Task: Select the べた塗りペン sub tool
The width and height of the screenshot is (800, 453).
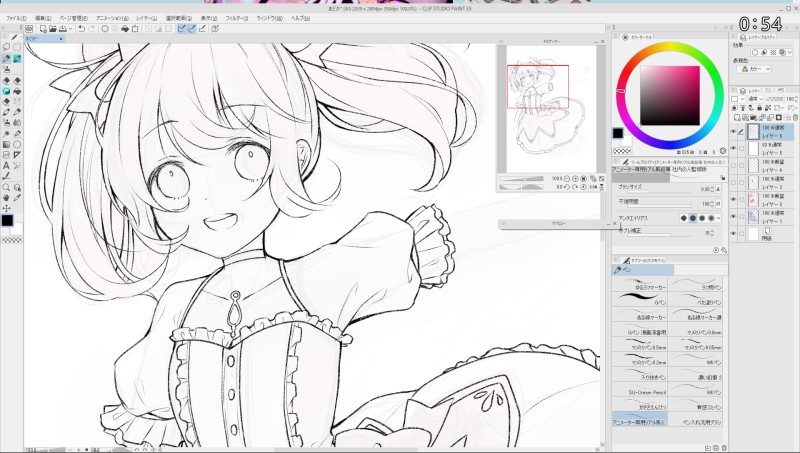Action: 695,299
